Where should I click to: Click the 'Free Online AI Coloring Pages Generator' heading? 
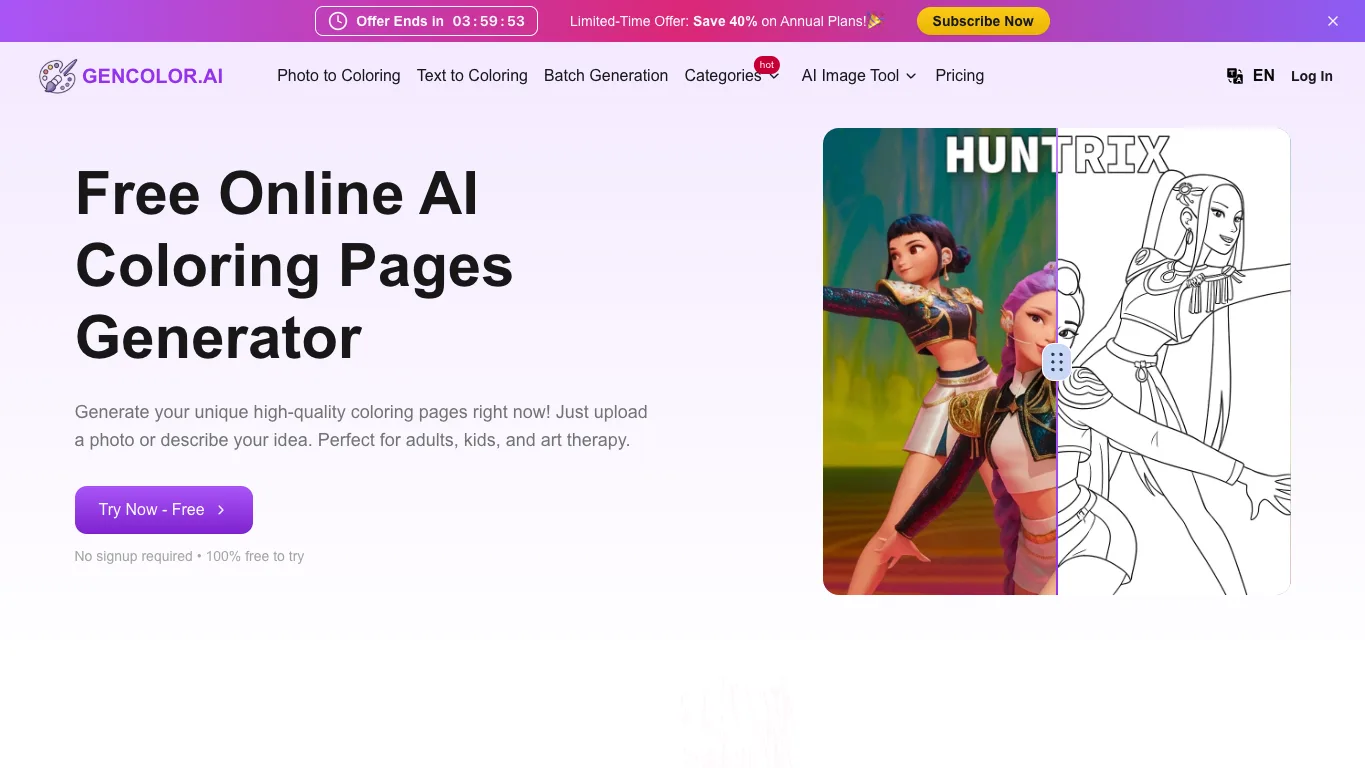point(294,265)
